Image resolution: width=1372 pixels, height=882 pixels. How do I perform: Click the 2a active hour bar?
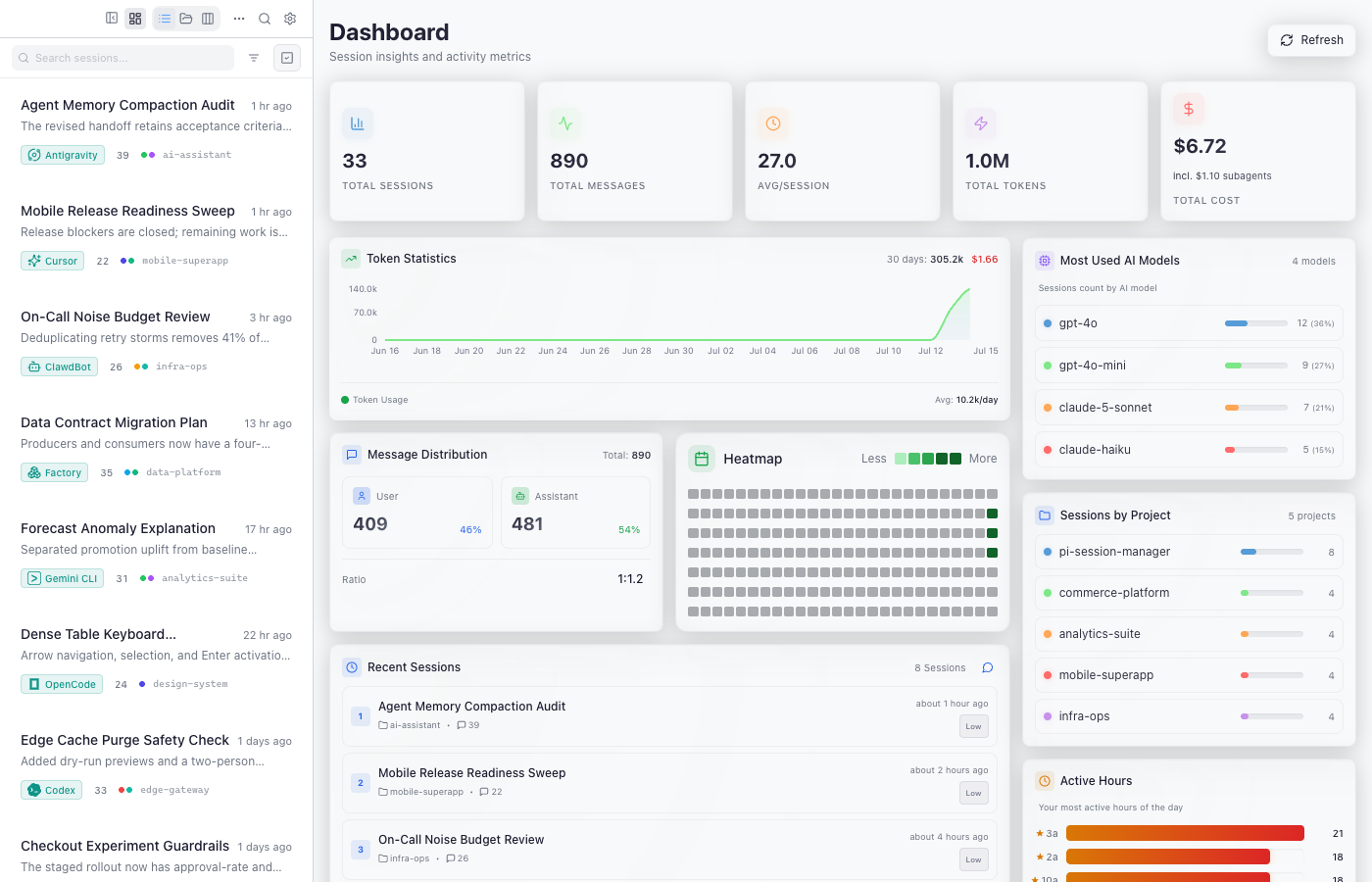1168,857
